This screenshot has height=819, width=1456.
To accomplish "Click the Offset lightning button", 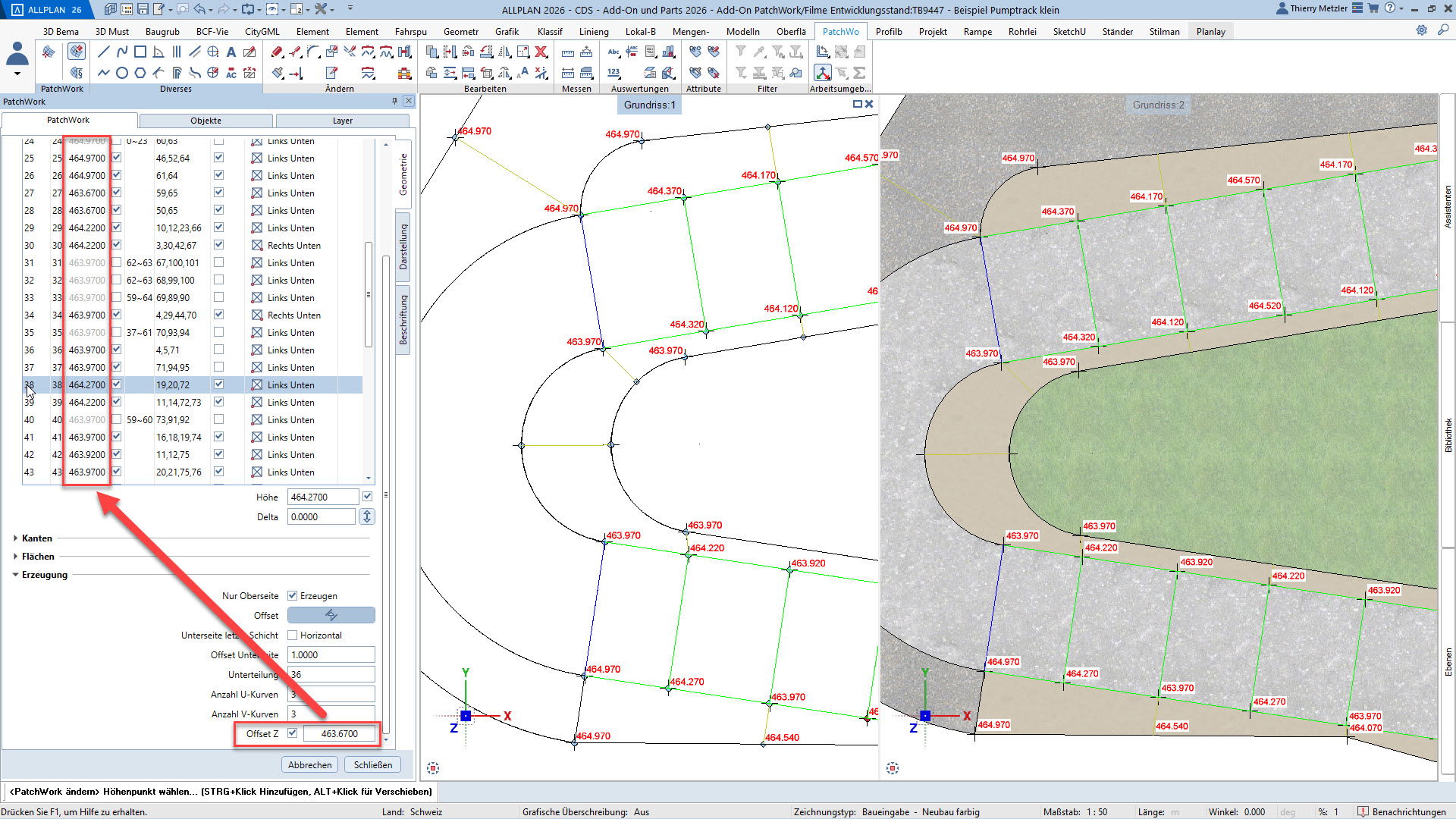I will (331, 615).
